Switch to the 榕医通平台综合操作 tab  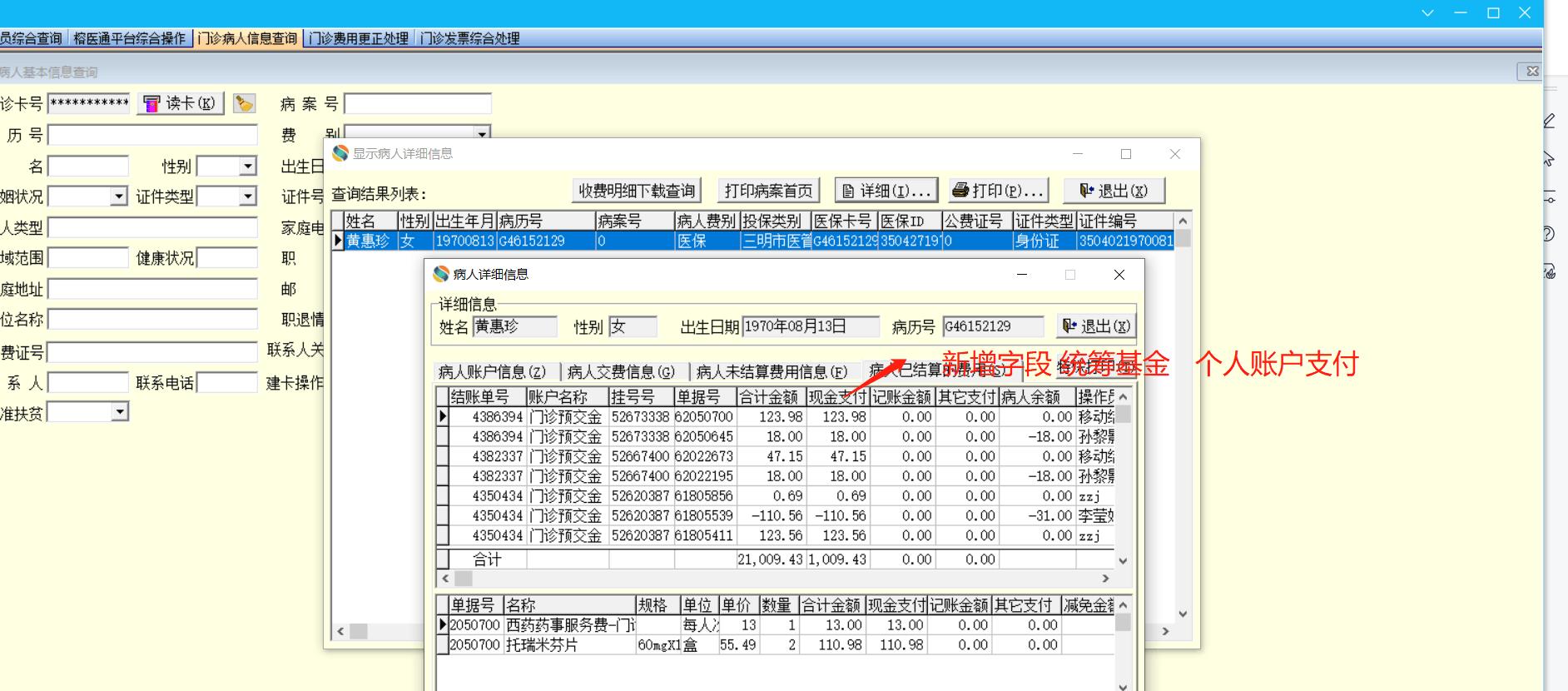129,38
